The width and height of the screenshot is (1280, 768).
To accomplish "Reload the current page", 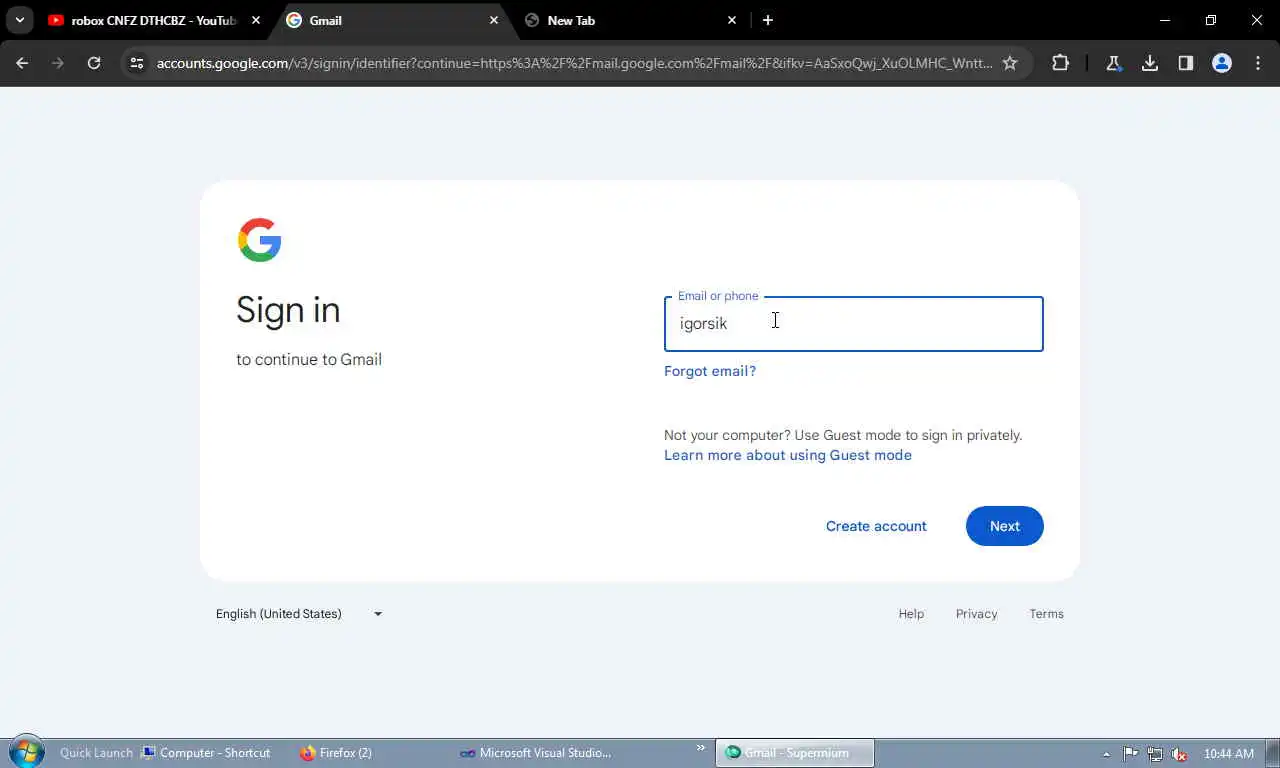I will pyautogui.click(x=94, y=63).
